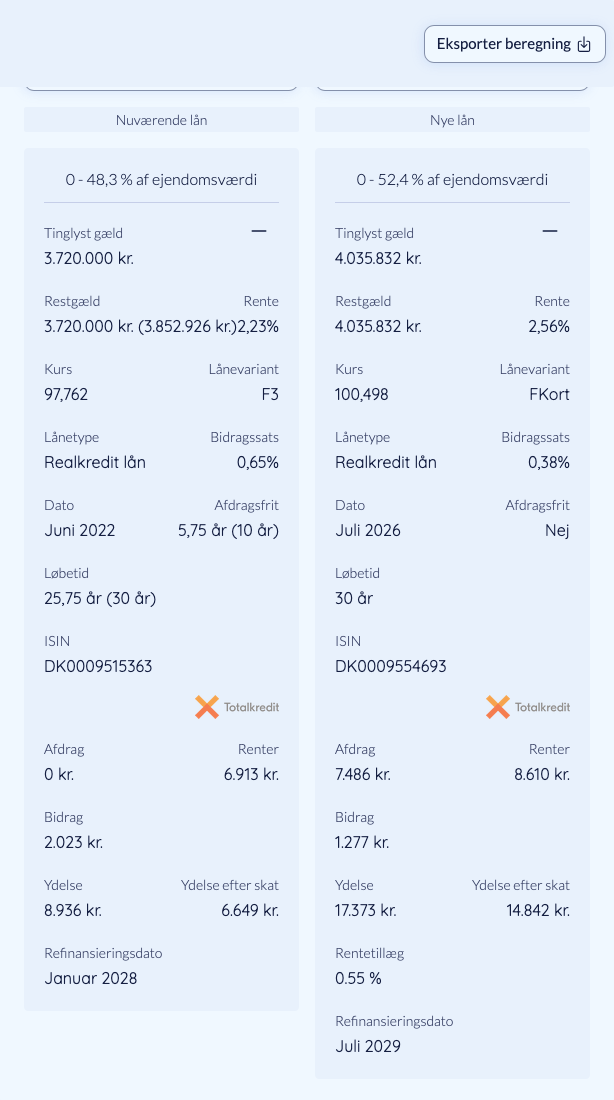Select the Nuværende lån header
Image resolution: width=614 pixels, height=1100 pixels.
point(161,120)
